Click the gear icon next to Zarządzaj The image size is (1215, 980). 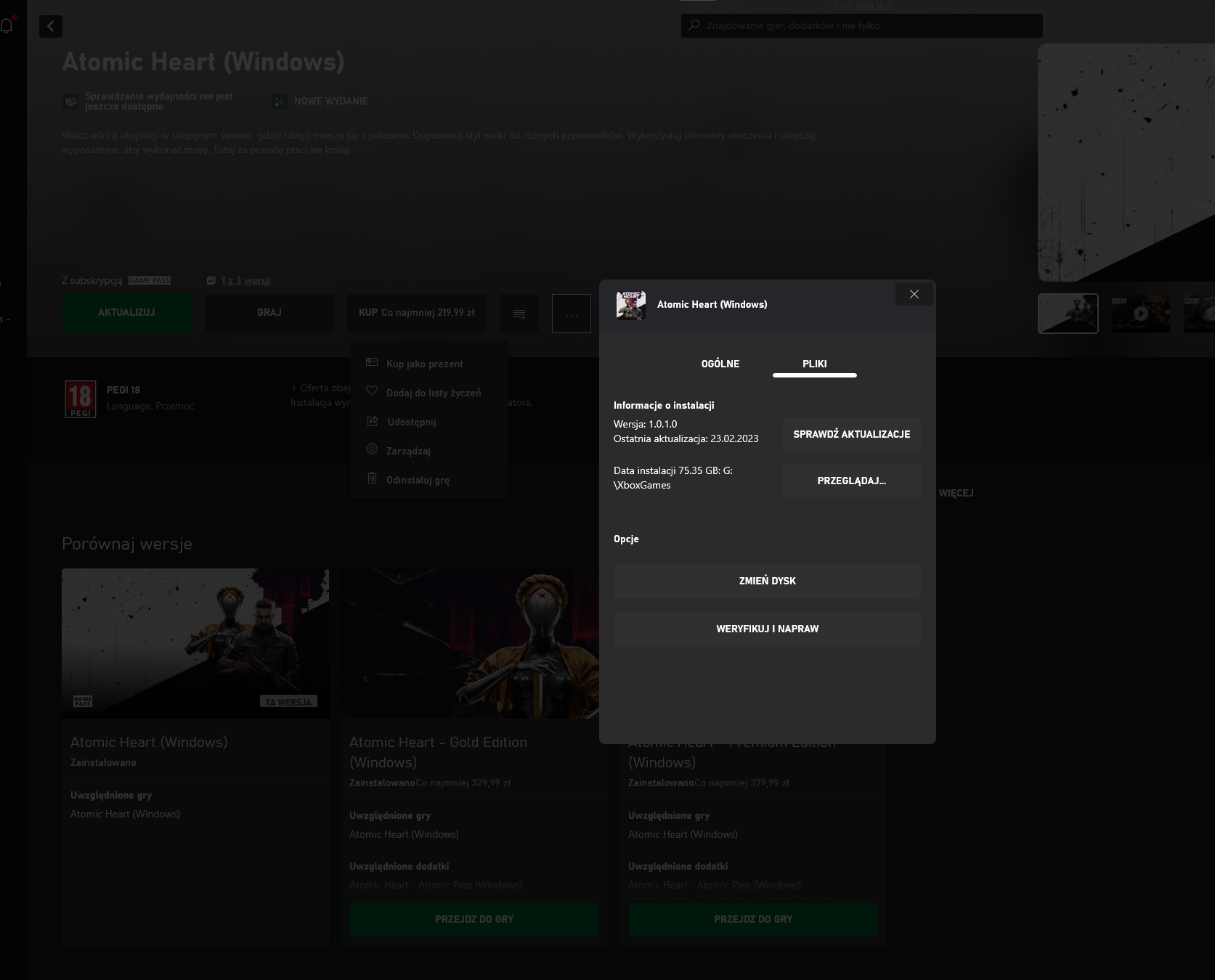click(372, 449)
